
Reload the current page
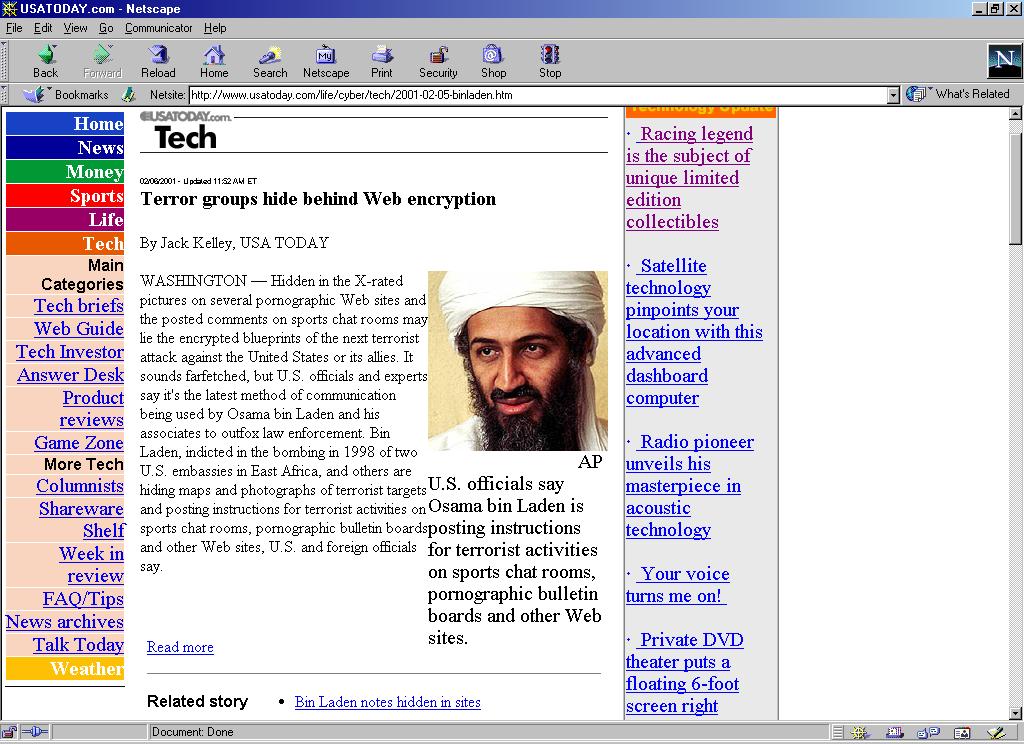158,62
